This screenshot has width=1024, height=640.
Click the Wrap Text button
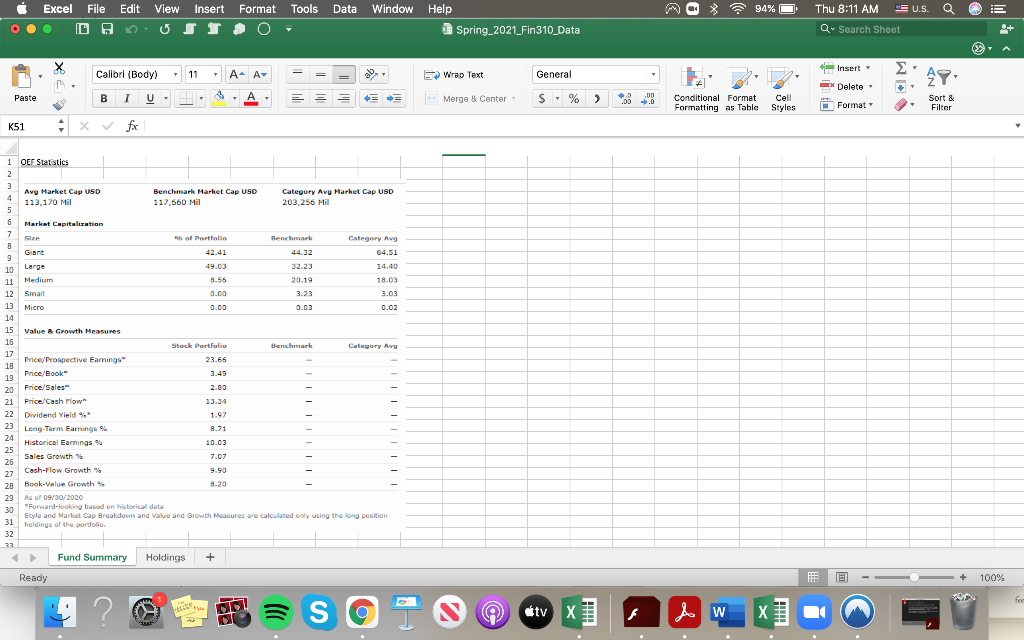454,75
